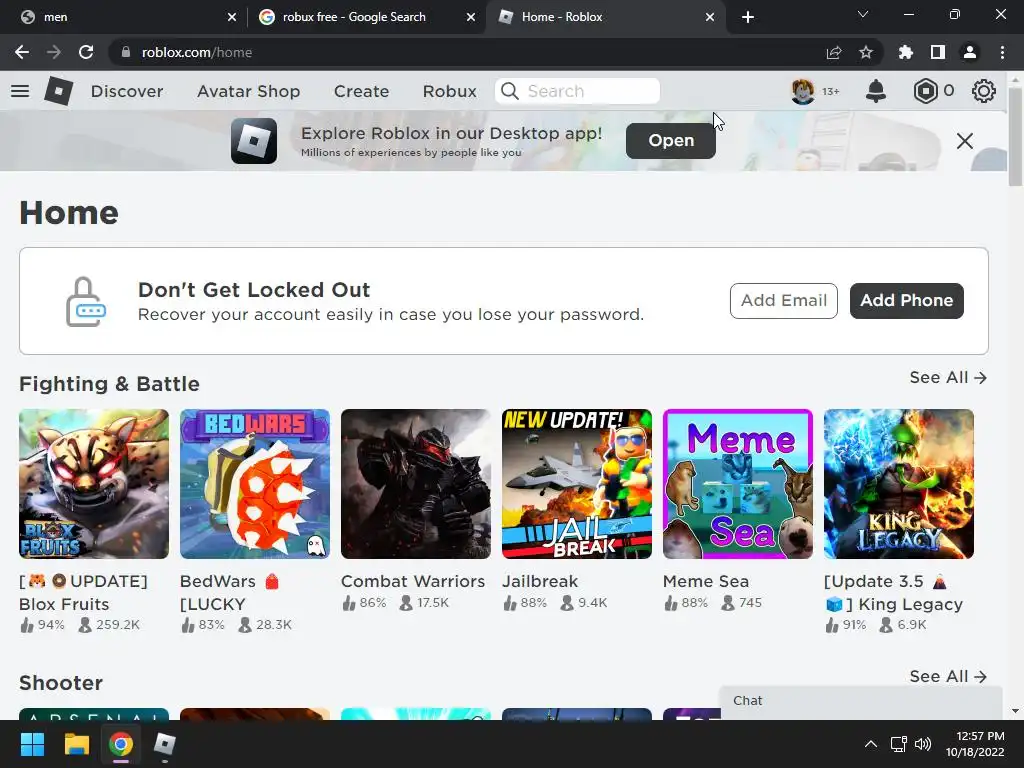The width and height of the screenshot is (1024, 768).
Task: Expand the Chat panel
Action: [x=861, y=702]
